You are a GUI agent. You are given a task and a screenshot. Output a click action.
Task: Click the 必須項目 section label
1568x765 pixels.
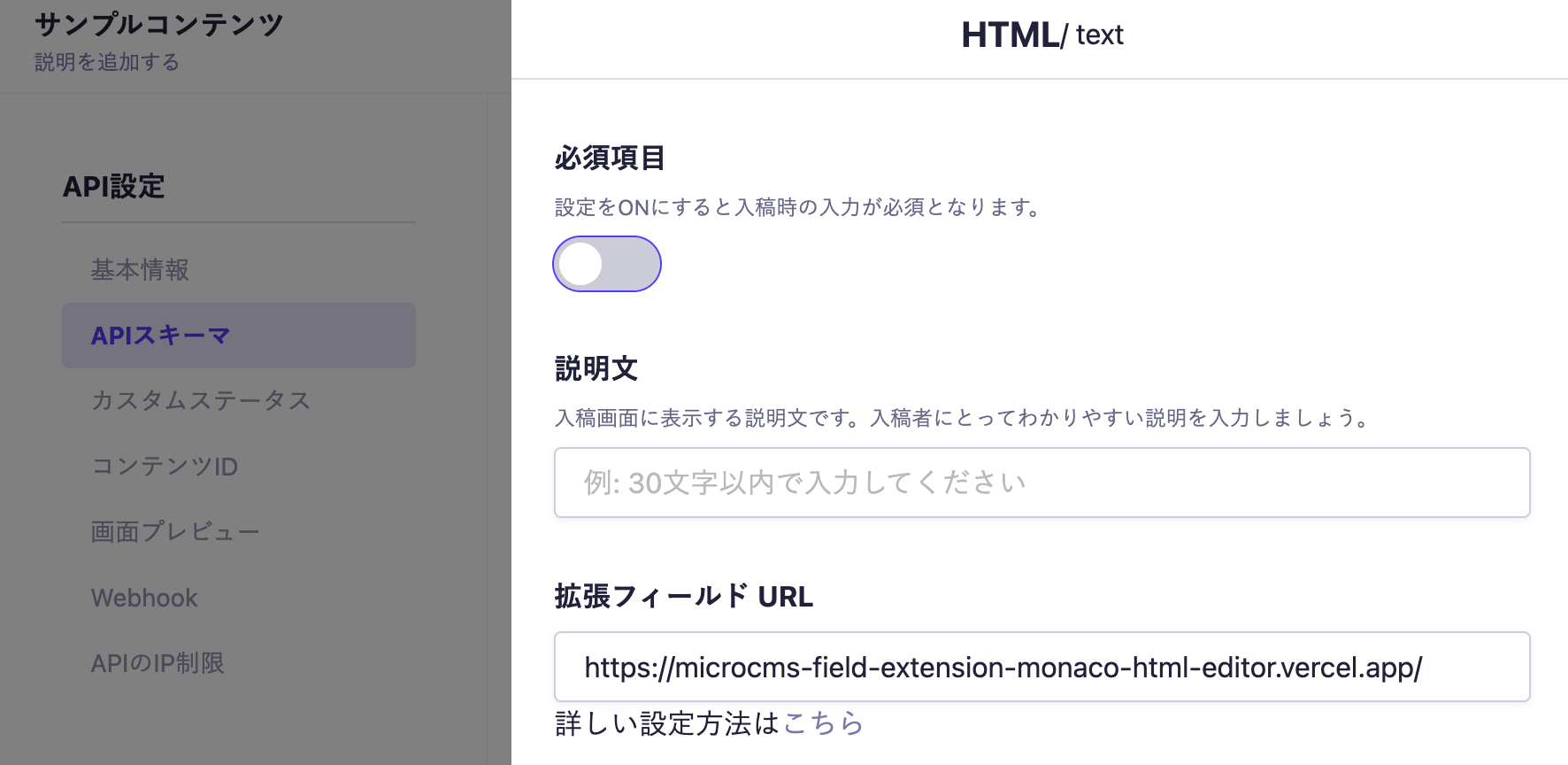pyautogui.click(x=610, y=158)
